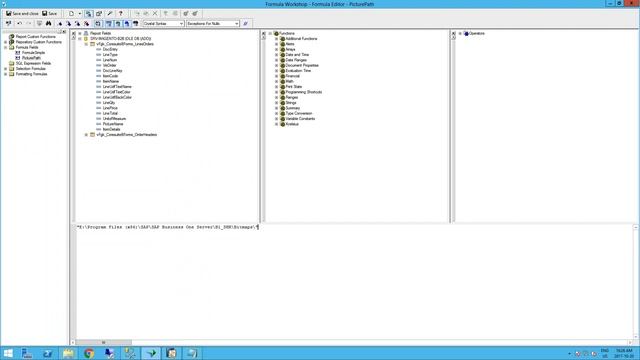Image resolution: width=640 pixels, height=360 pixels.
Task: Select Report Custom Functions node
Action: point(36,37)
